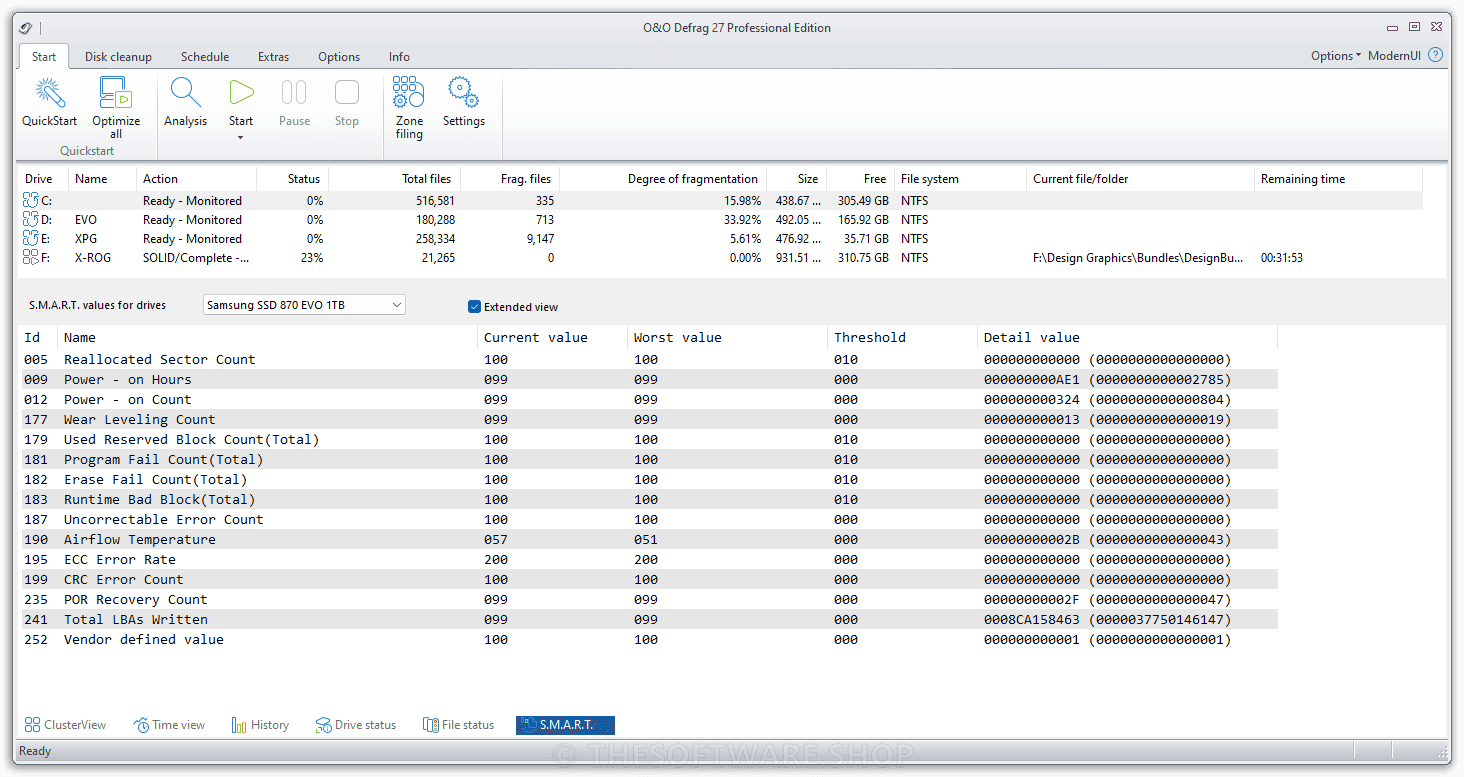Click the Threshold column header in S.M.A.R.T. table

pyautogui.click(x=902, y=337)
